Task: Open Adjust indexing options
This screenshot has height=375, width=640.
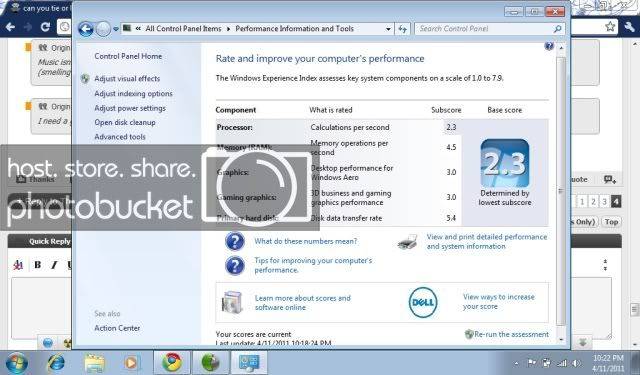Action: click(133, 93)
